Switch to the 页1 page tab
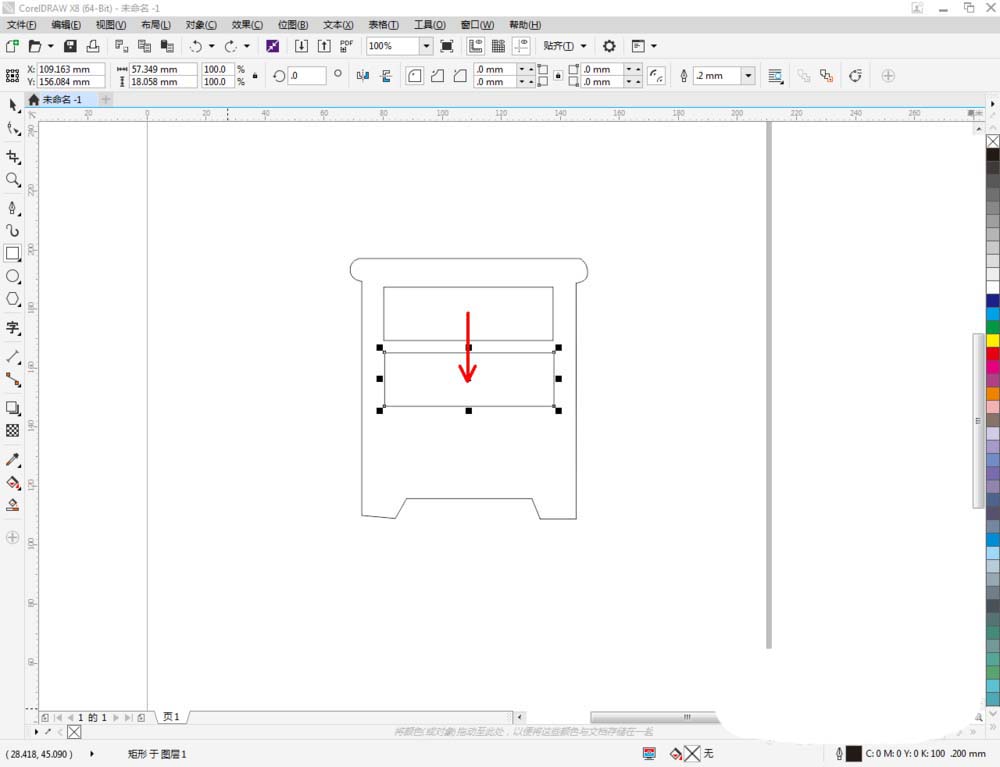This screenshot has width=1000, height=767. pos(171,717)
